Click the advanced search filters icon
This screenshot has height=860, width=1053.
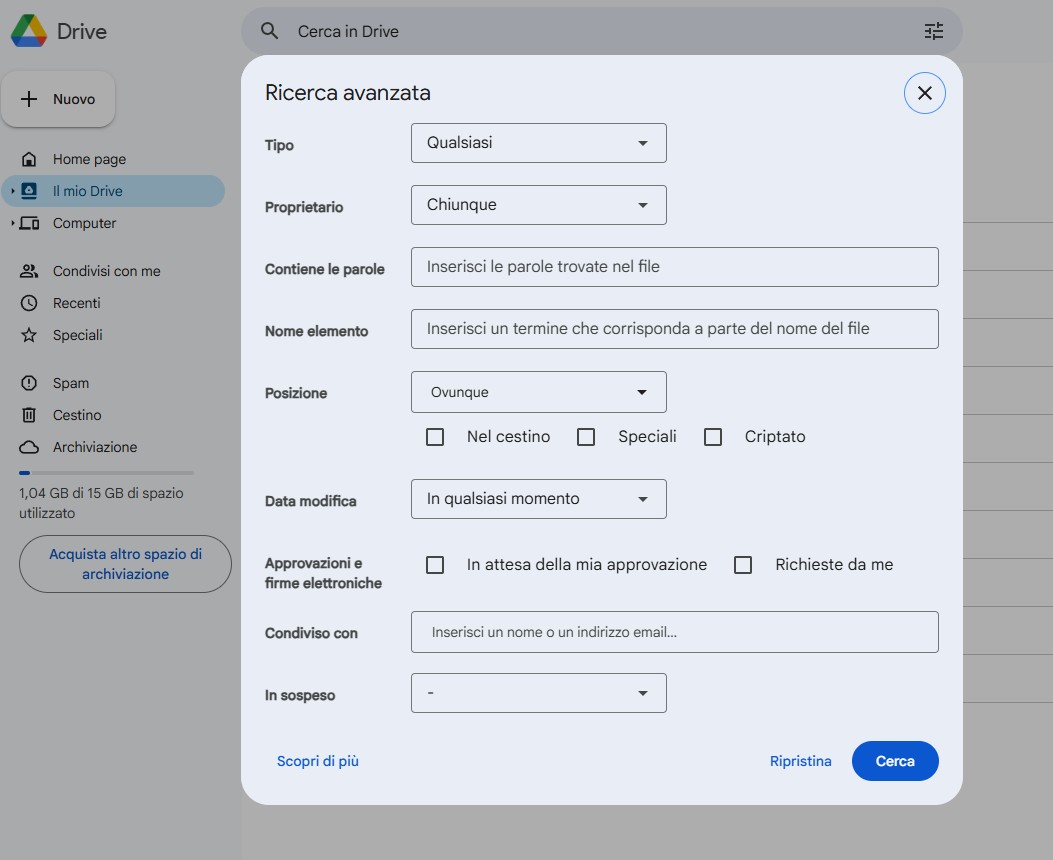tap(933, 31)
